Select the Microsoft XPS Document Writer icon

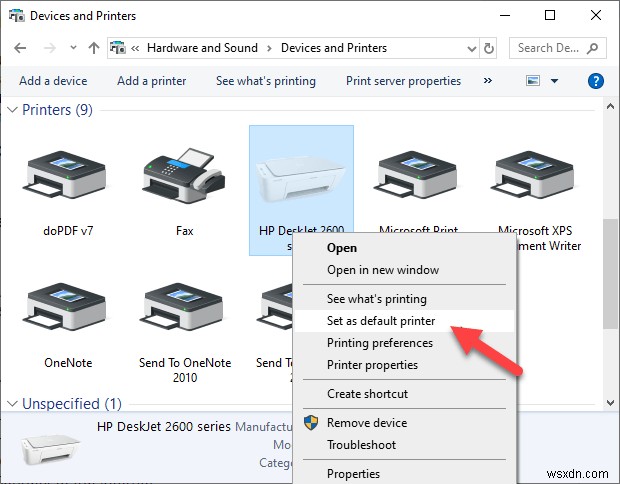click(533, 174)
